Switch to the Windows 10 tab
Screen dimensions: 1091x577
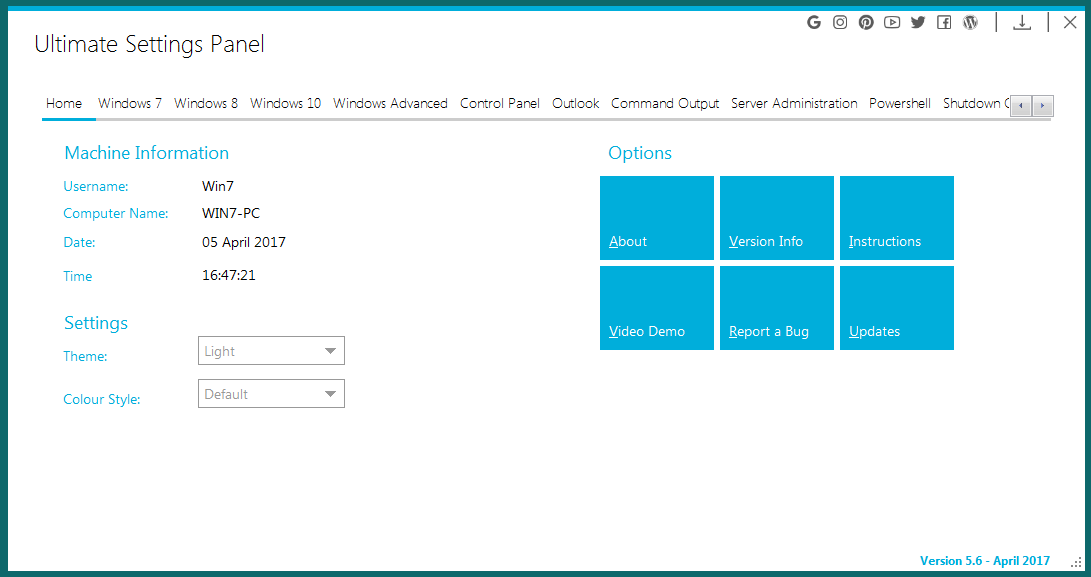(x=285, y=103)
